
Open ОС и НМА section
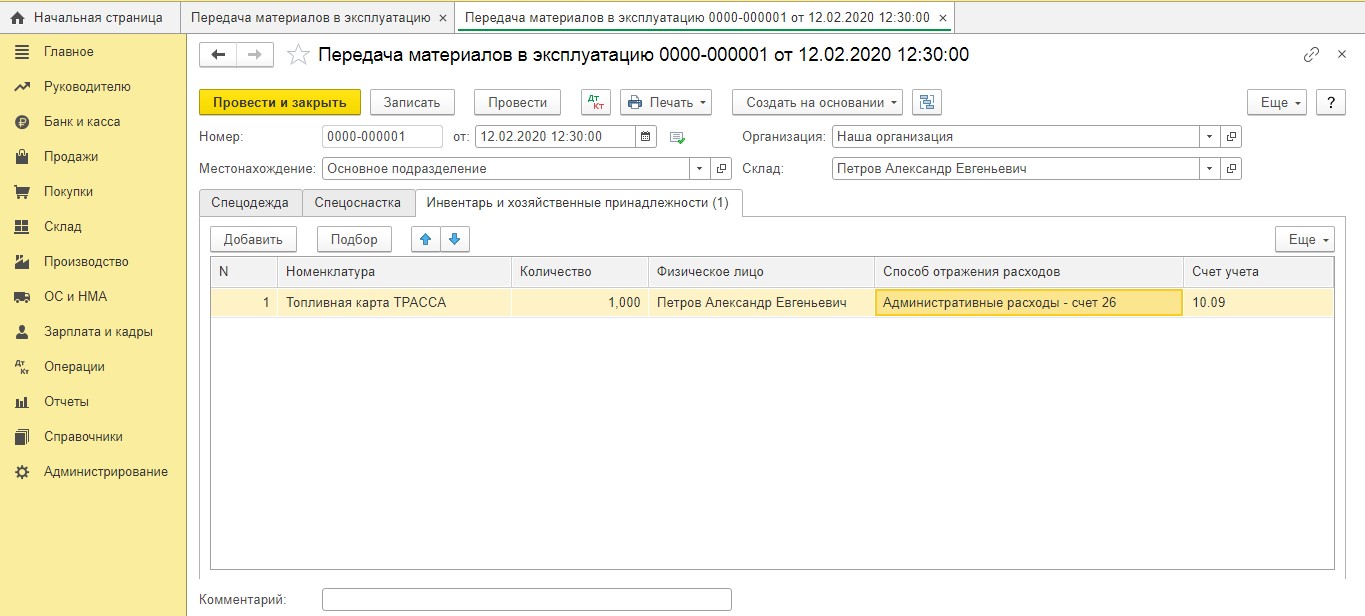click(75, 297)
